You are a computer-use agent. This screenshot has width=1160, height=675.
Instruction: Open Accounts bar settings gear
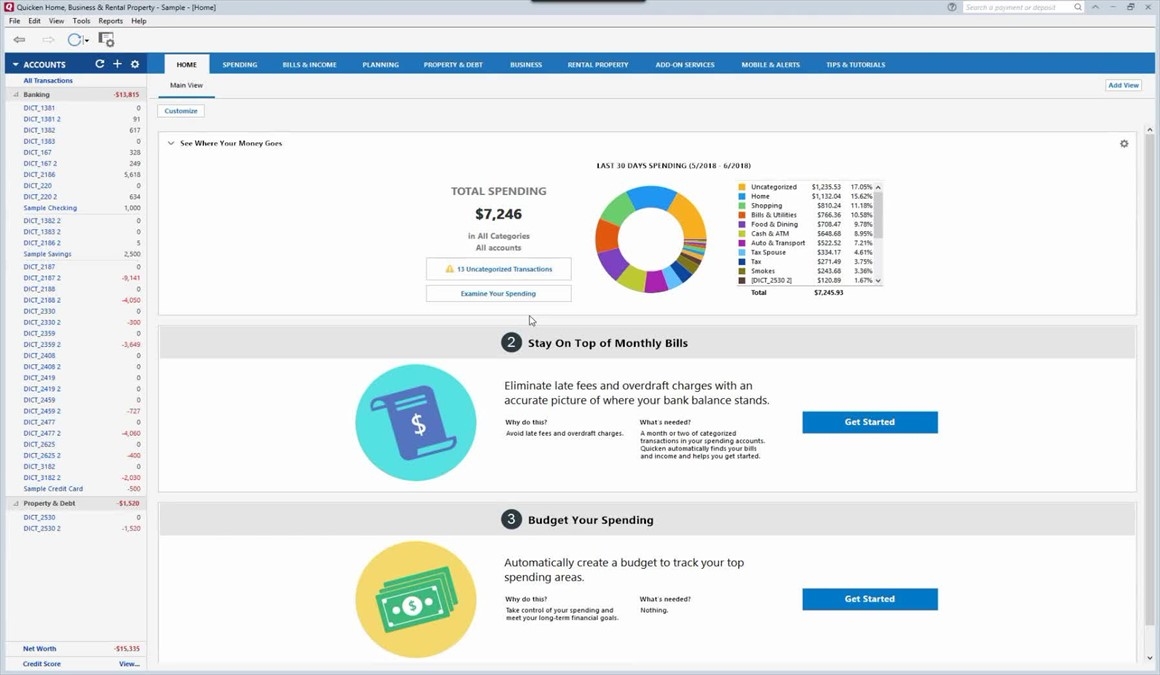click(x=135, y=64)
